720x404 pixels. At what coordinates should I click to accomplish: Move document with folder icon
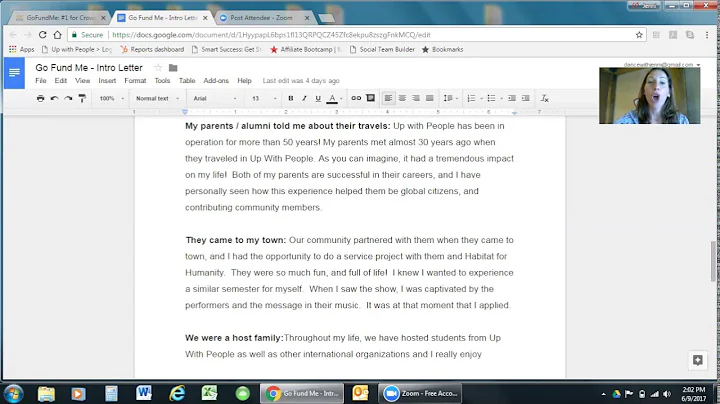click(x=173, y=68)
